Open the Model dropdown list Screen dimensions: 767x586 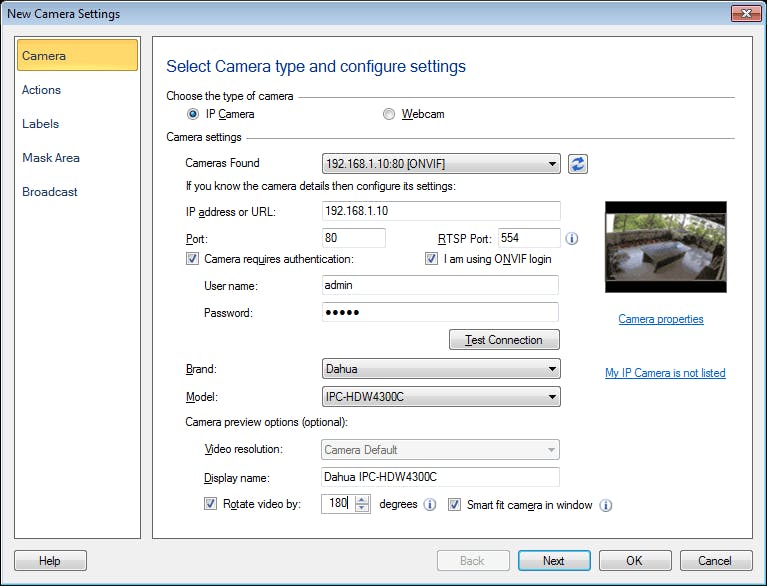pyautogui.click(x=441, y=397)
